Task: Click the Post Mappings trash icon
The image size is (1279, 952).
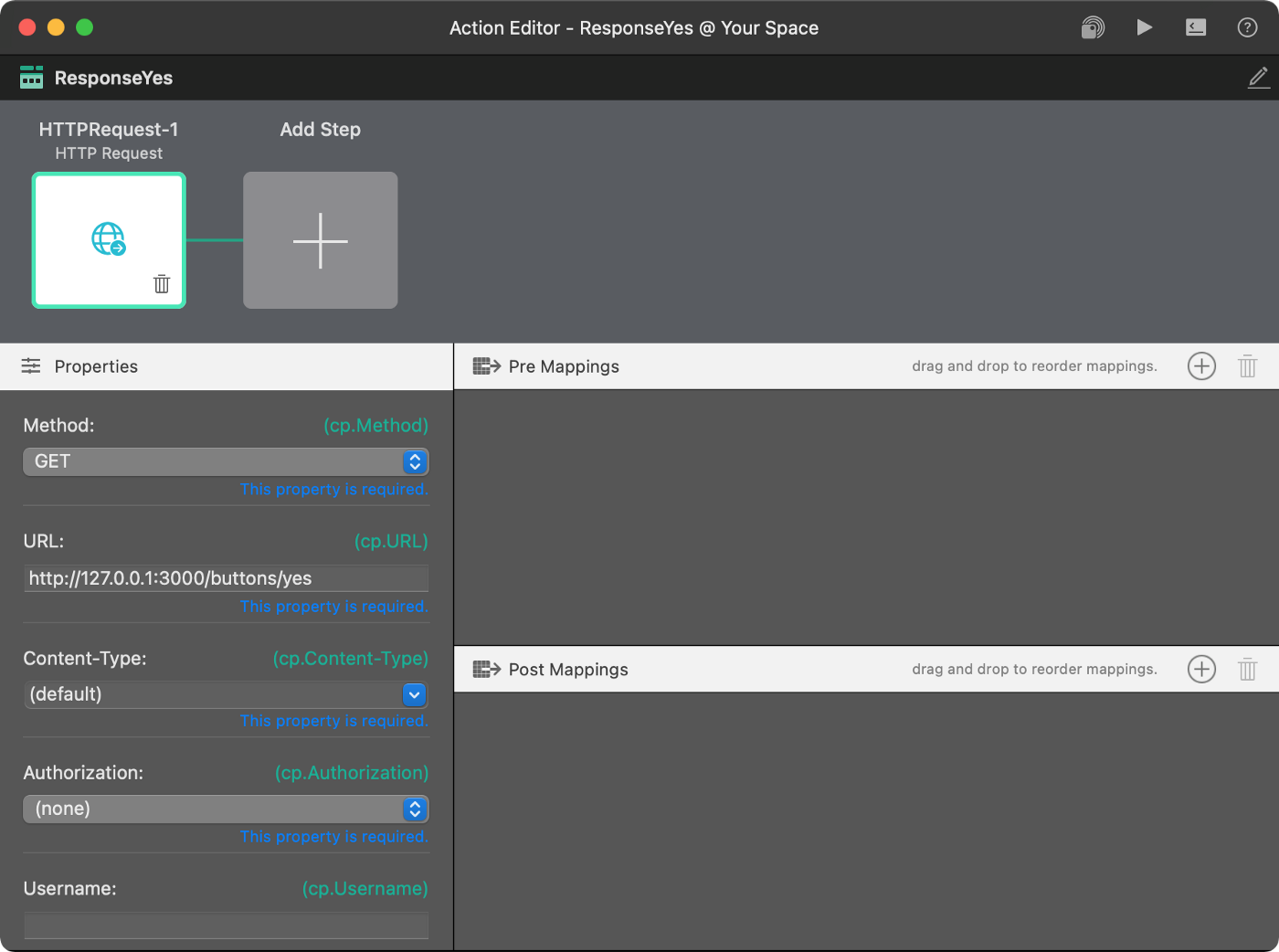Action: (x=1248, y=669)
